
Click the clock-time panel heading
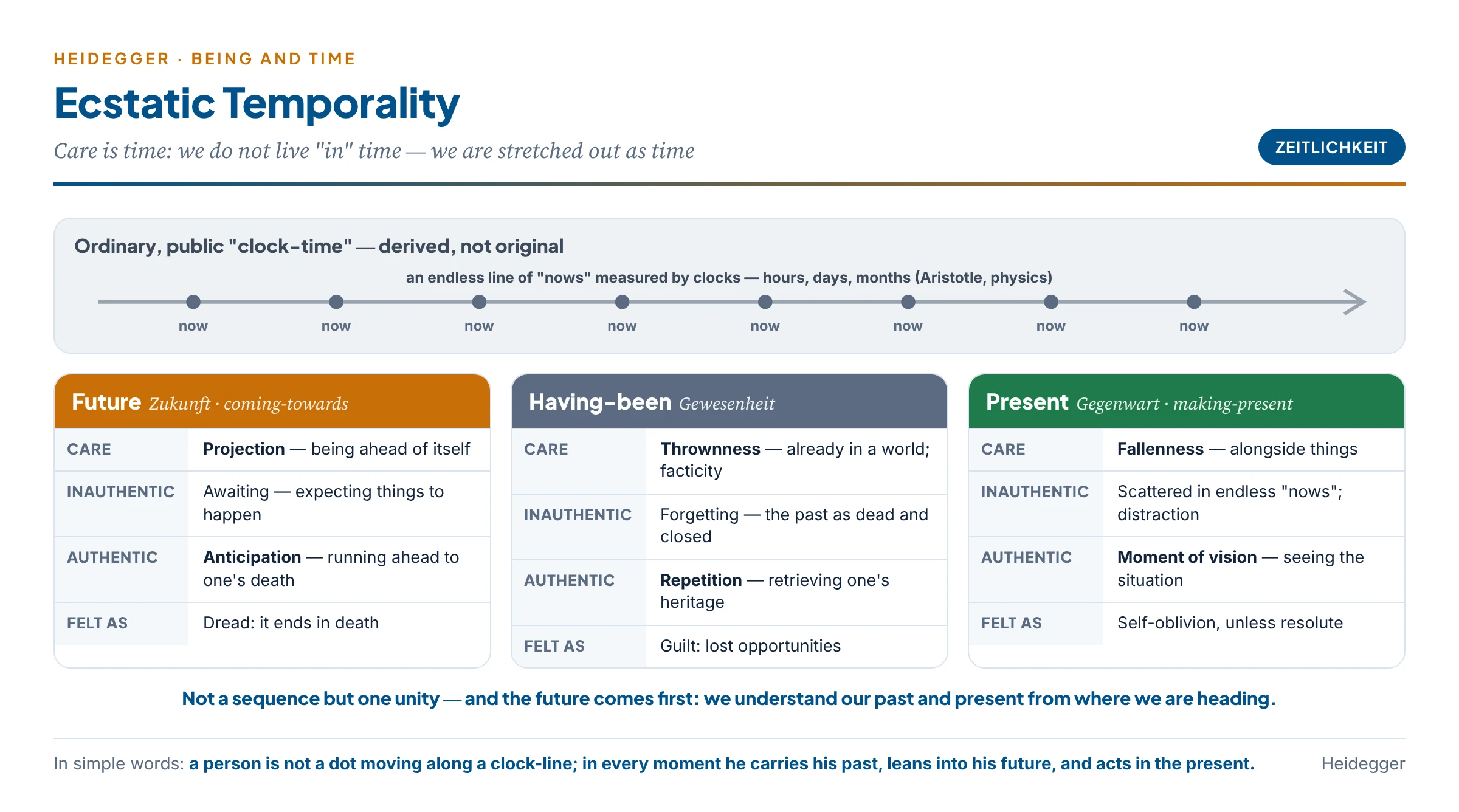coord(319,246)
